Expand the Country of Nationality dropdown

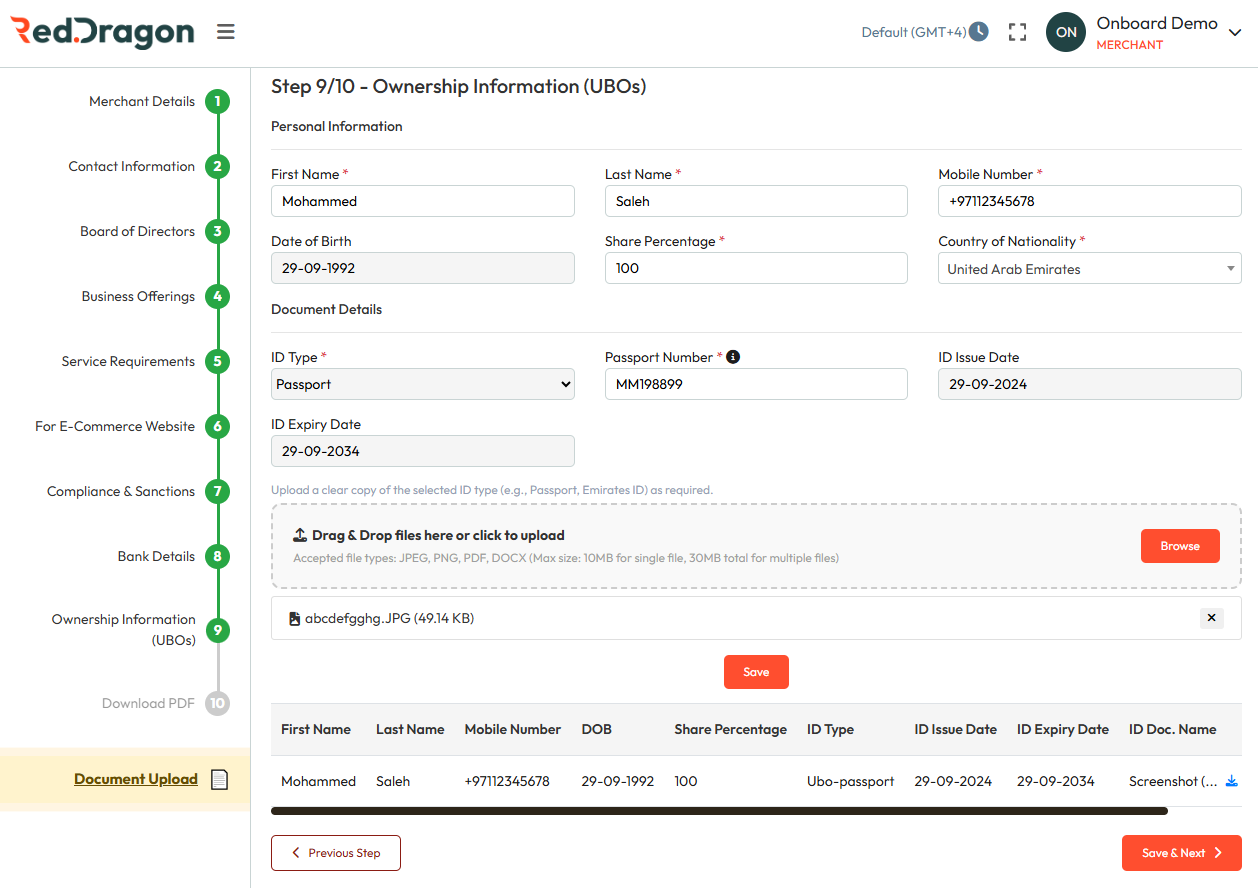point(1089,269)
